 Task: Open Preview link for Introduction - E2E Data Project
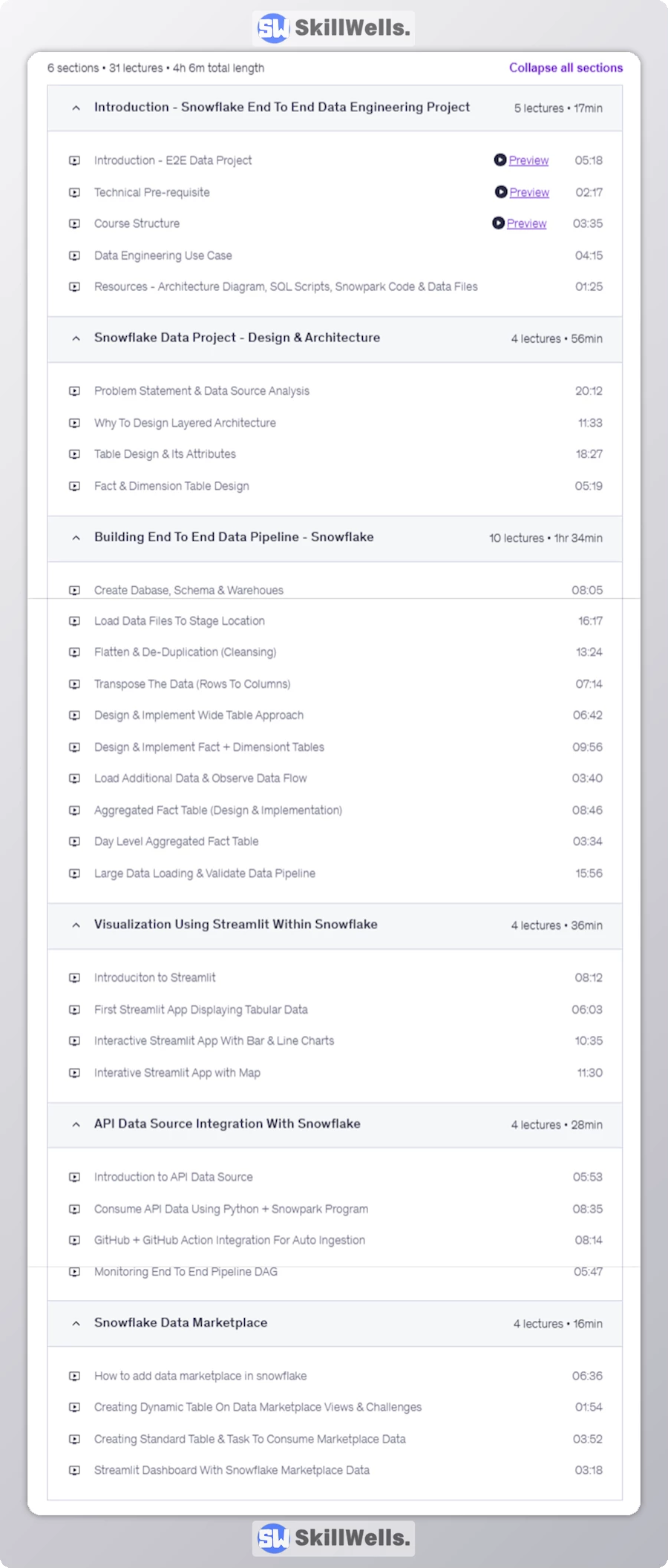[528, 160]
